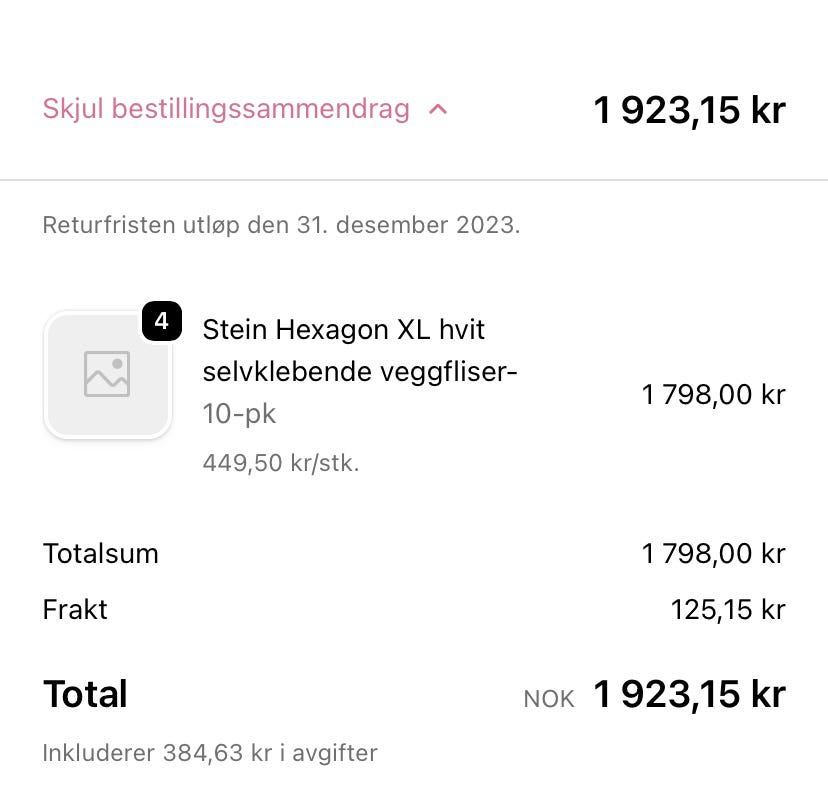
Task: Click the product line price 1 798,00 kr
Action: point(713,394)
